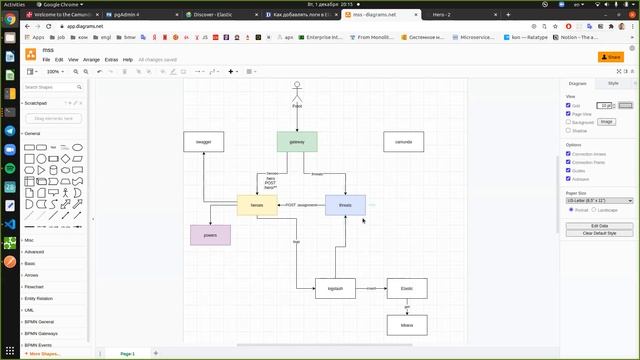Screen dimensions: 640x360
Task: Select the Square shape in General palette
Action: pos(29,159)
